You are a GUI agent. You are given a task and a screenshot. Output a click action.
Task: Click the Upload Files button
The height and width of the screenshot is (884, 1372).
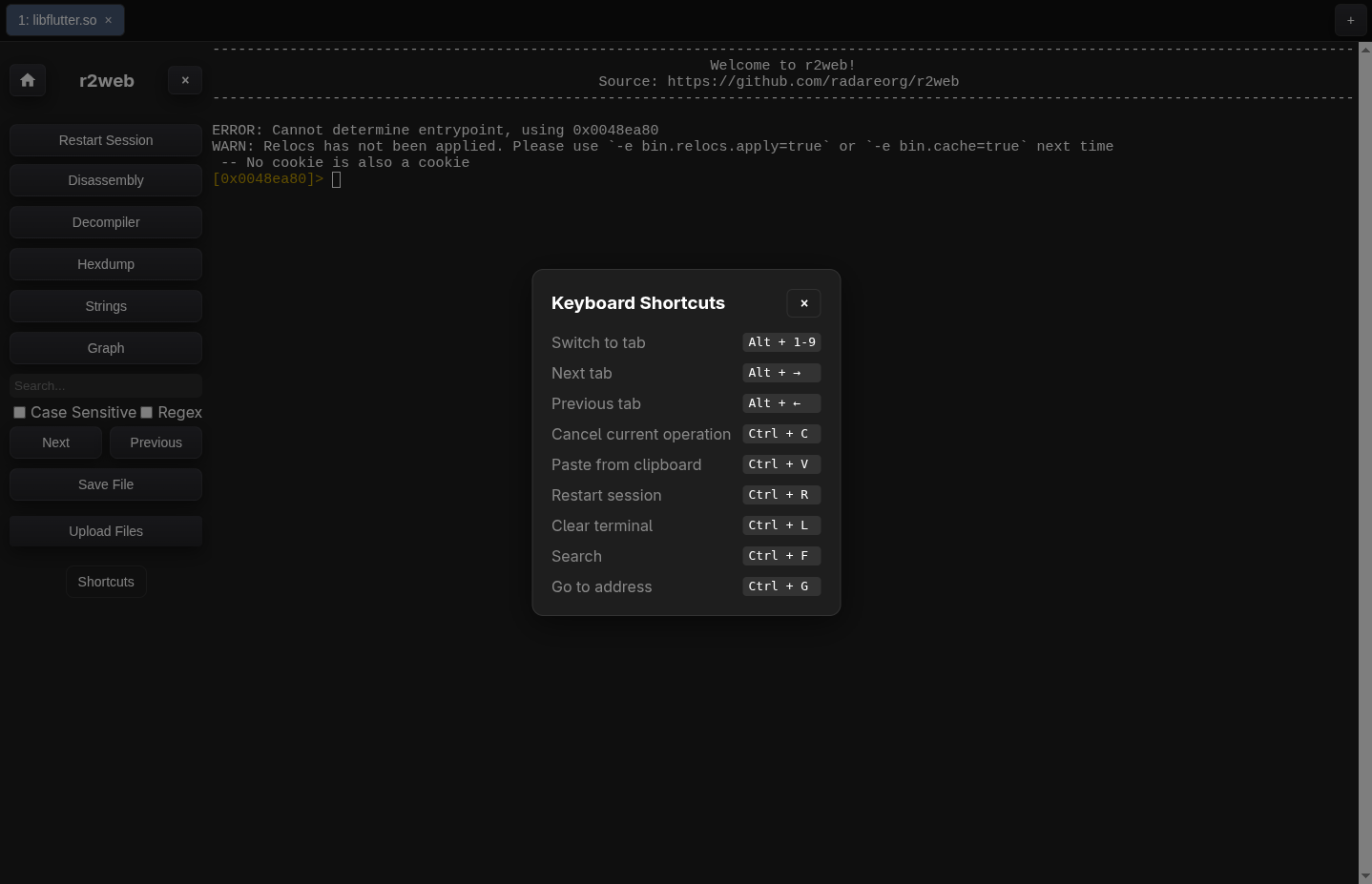point(106,531)
